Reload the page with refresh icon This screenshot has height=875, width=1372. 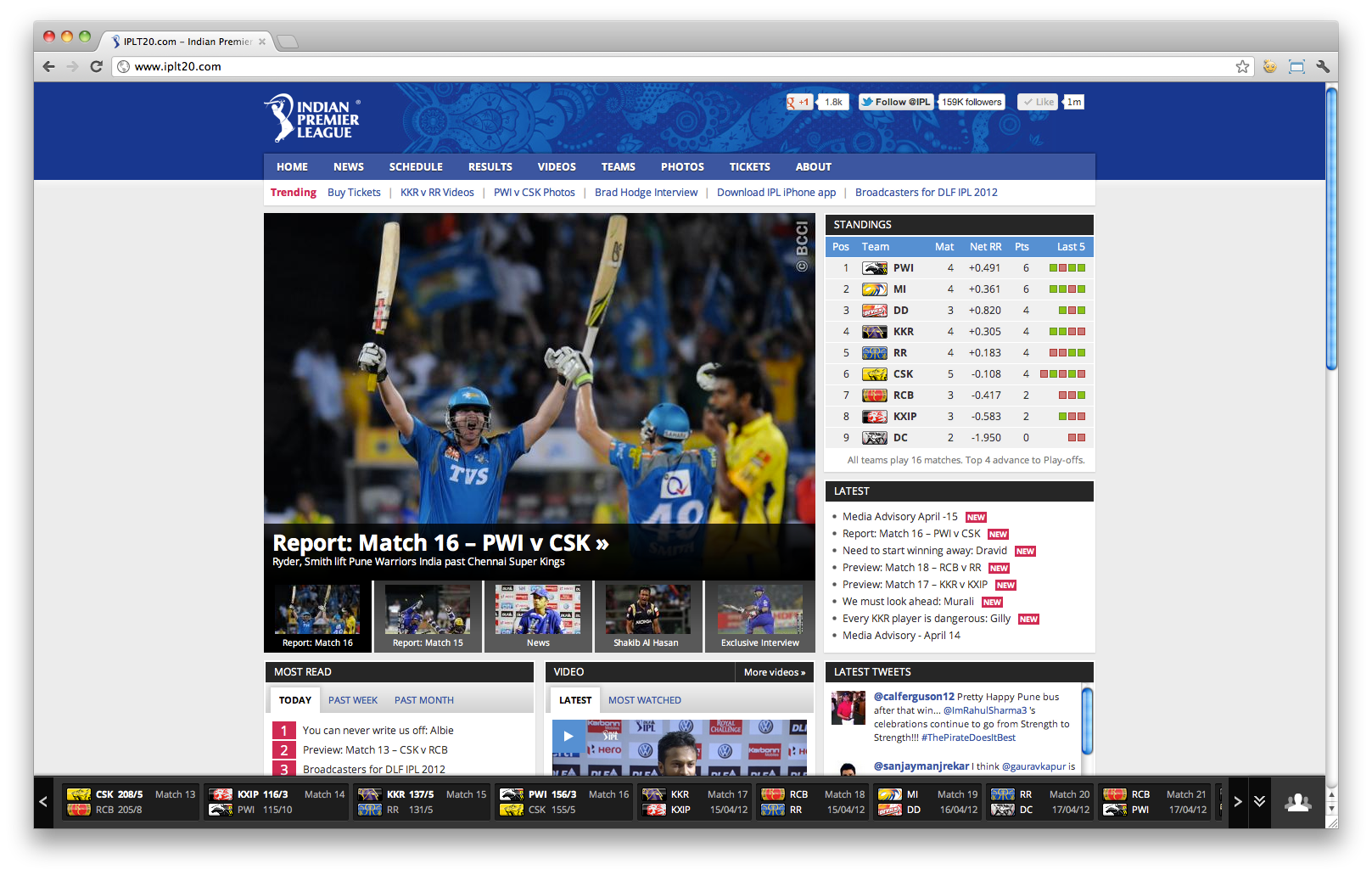(x=96, y=66)
